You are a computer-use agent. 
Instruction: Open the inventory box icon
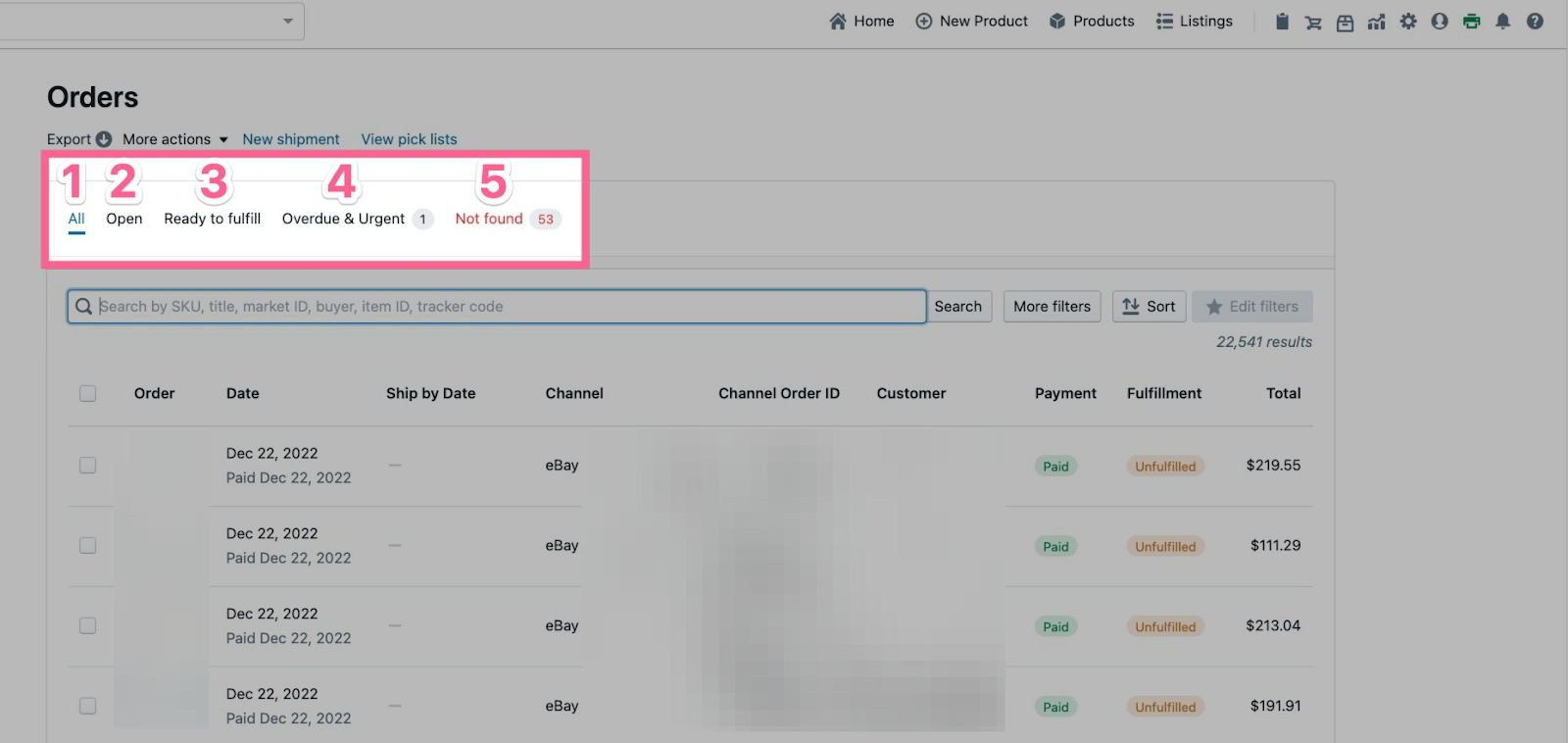1345,22
